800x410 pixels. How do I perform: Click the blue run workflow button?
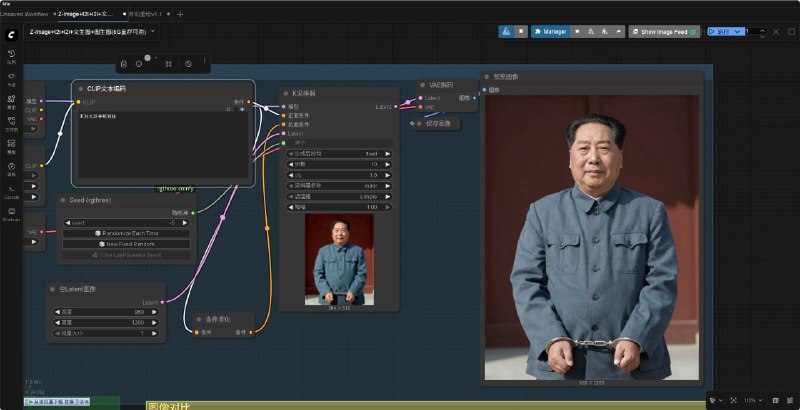[720, 32]
